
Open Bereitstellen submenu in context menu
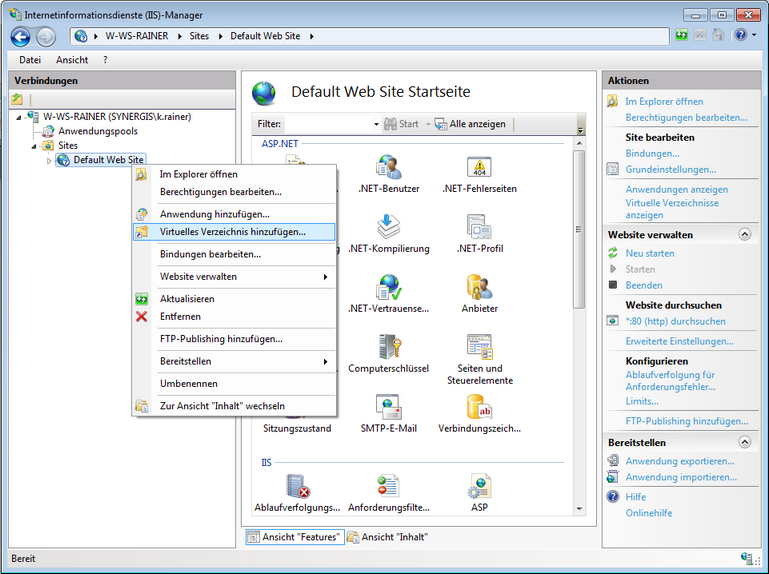tap(234, 361)
